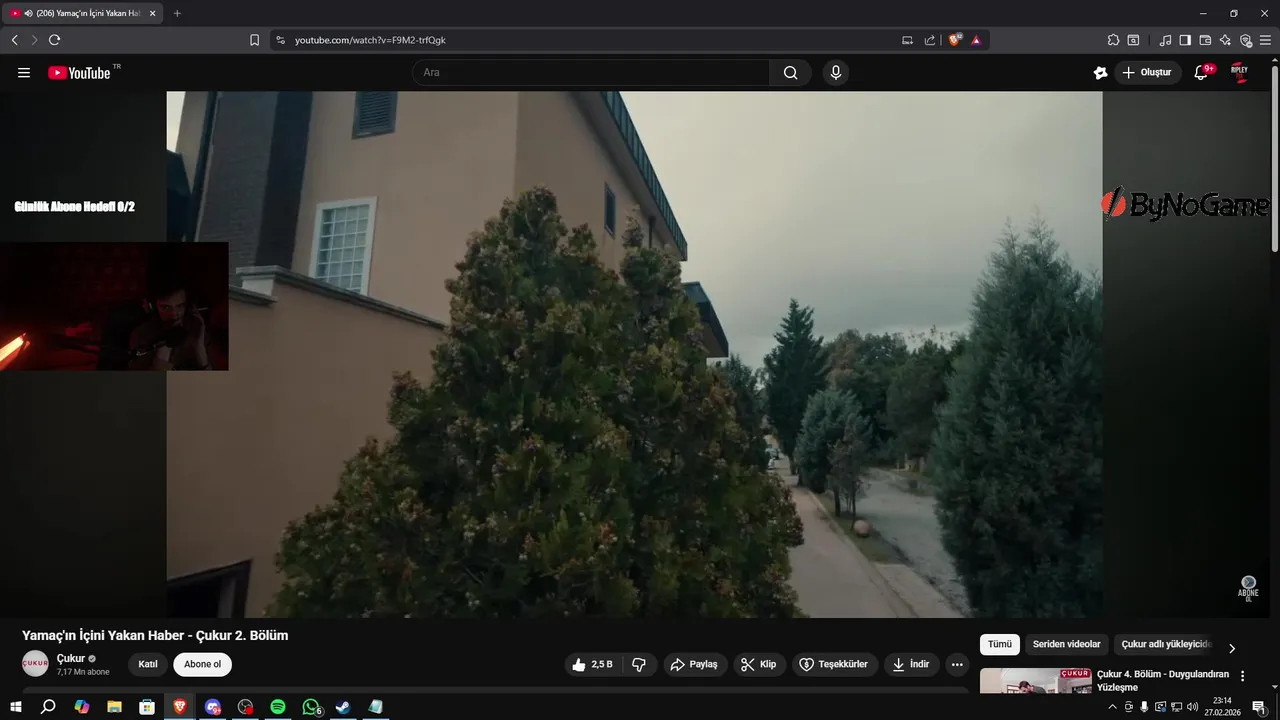Click the picture-in-picture icon in address bar
The height and width of the screenshot is (720, 1280).
point(907,40)
